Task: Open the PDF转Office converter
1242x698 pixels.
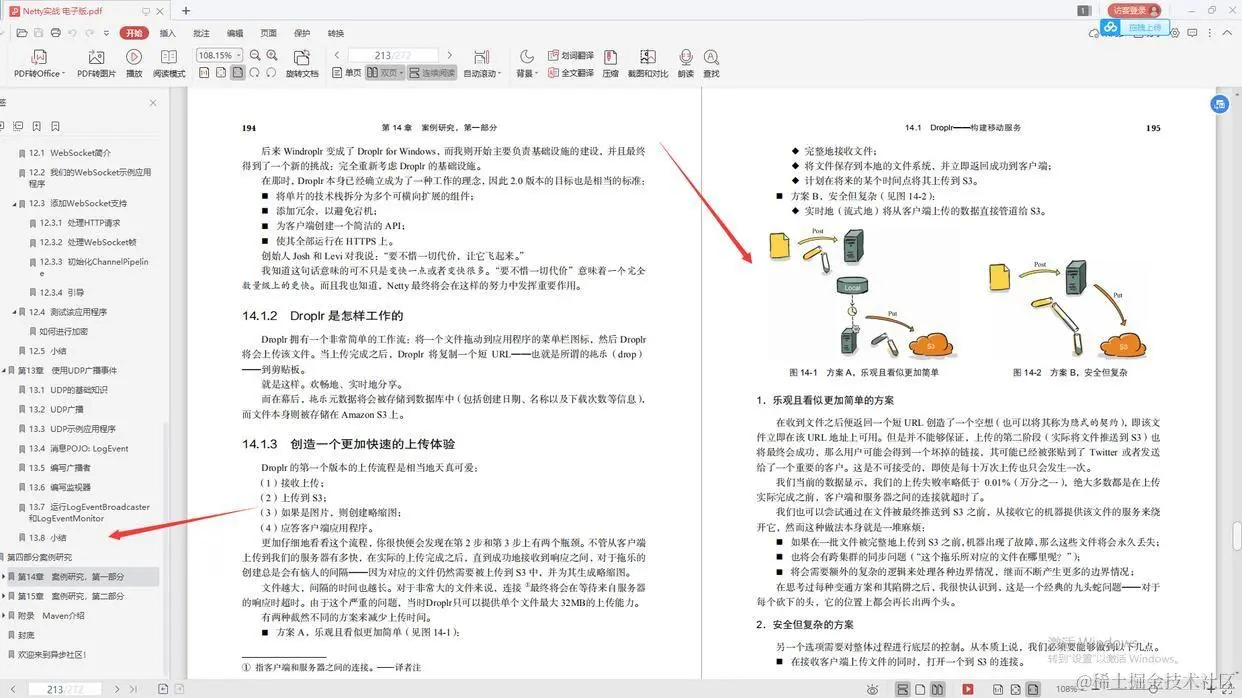Action: click(38, 64)
